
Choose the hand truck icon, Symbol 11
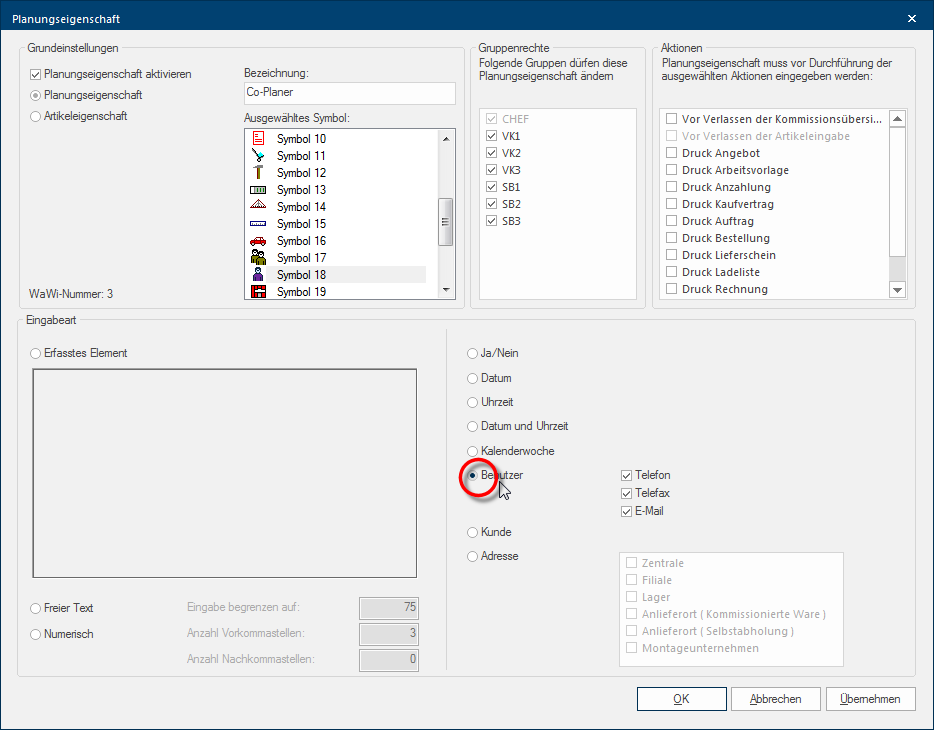click(258, 156)
